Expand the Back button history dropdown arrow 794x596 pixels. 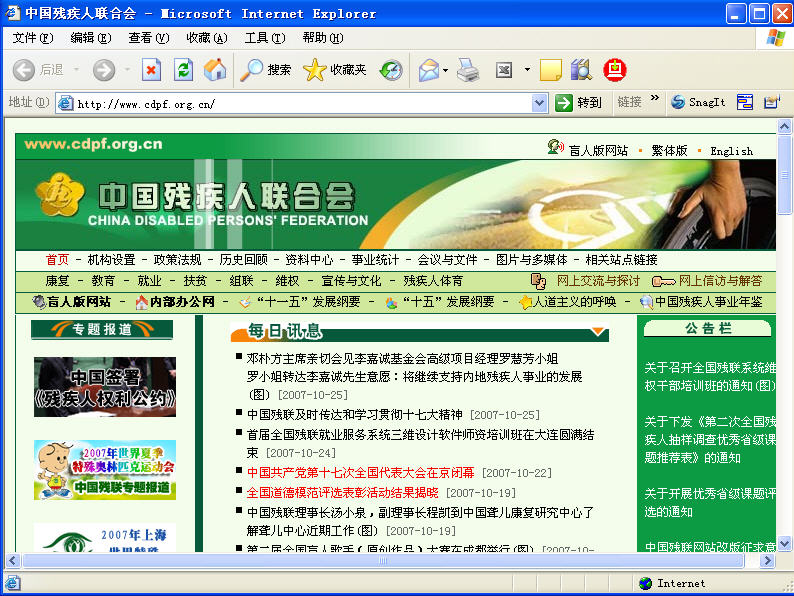(x=76, y=70)
